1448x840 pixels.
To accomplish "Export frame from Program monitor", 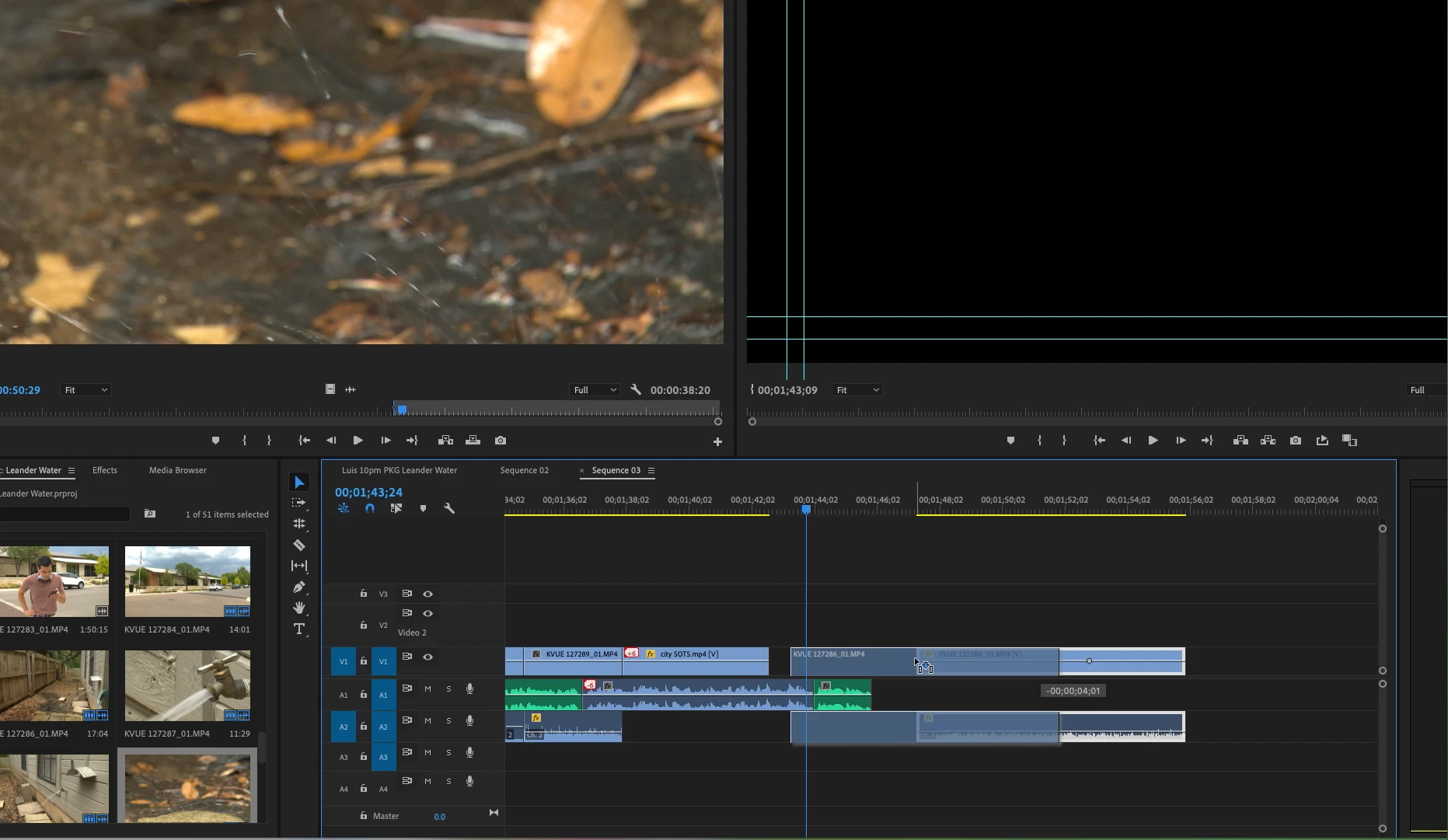I will point(1296,441).
